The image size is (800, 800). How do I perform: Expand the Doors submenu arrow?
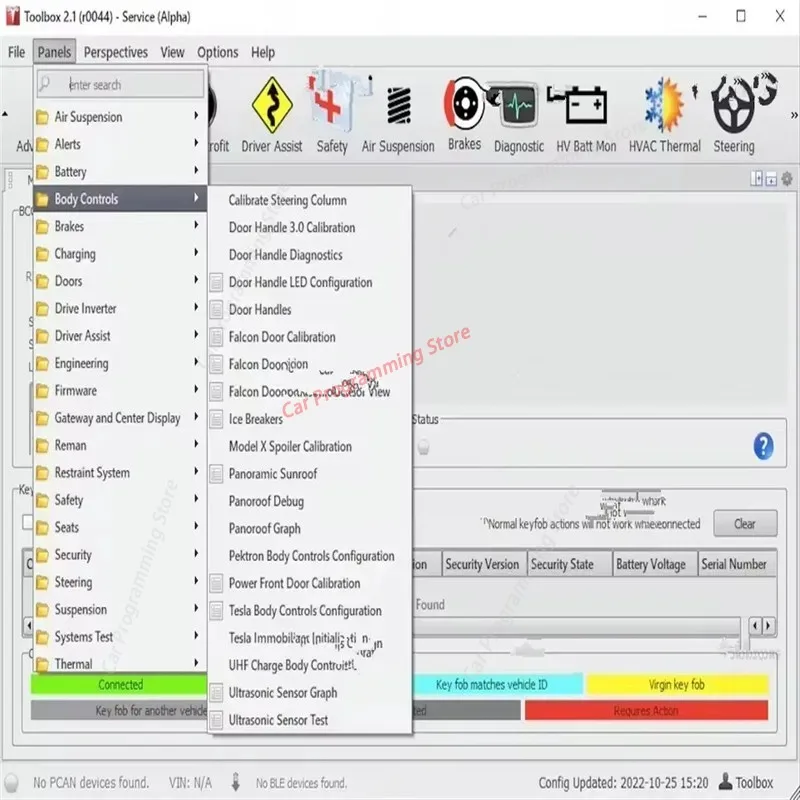point(196,279)
